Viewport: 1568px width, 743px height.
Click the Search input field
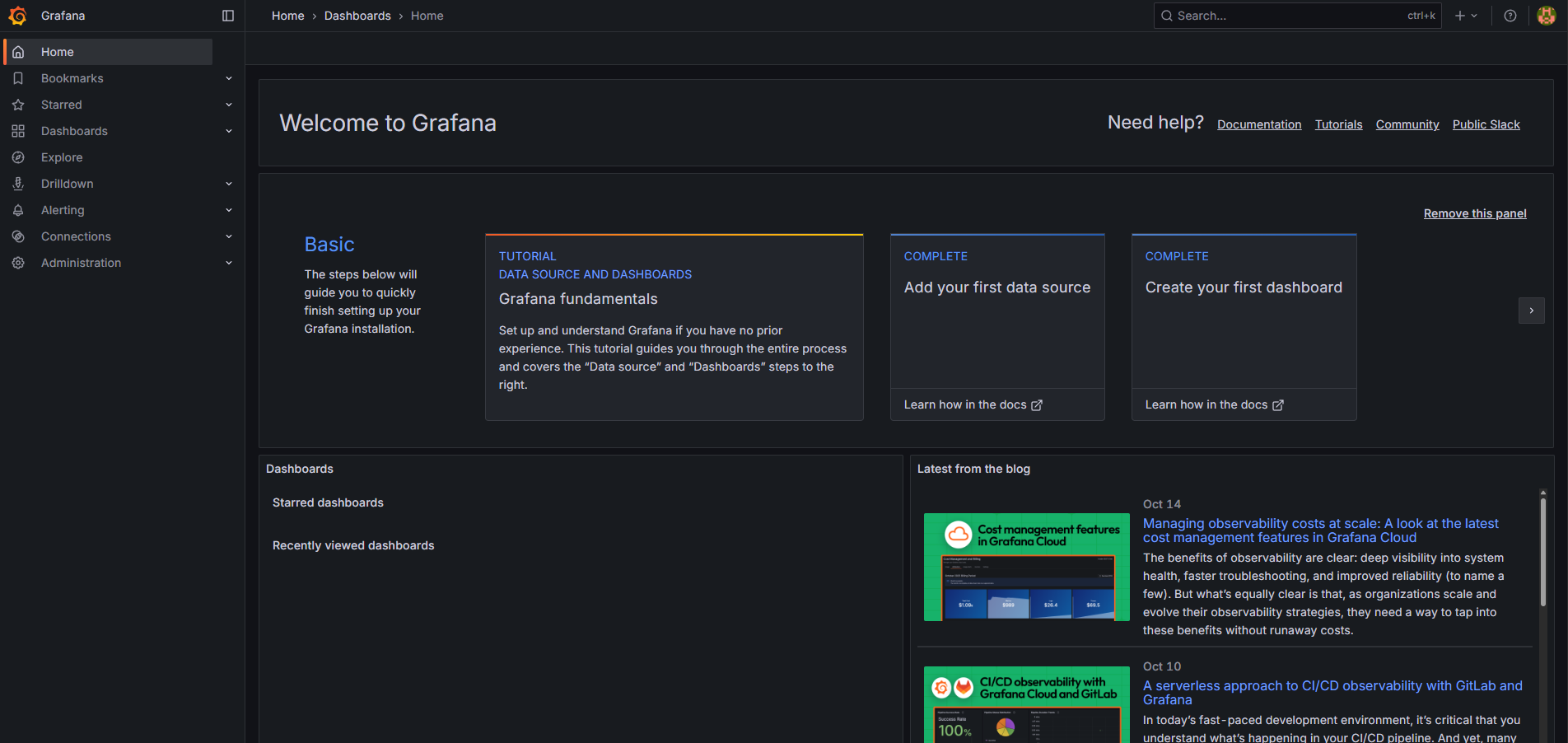[x=1298, y=16]
